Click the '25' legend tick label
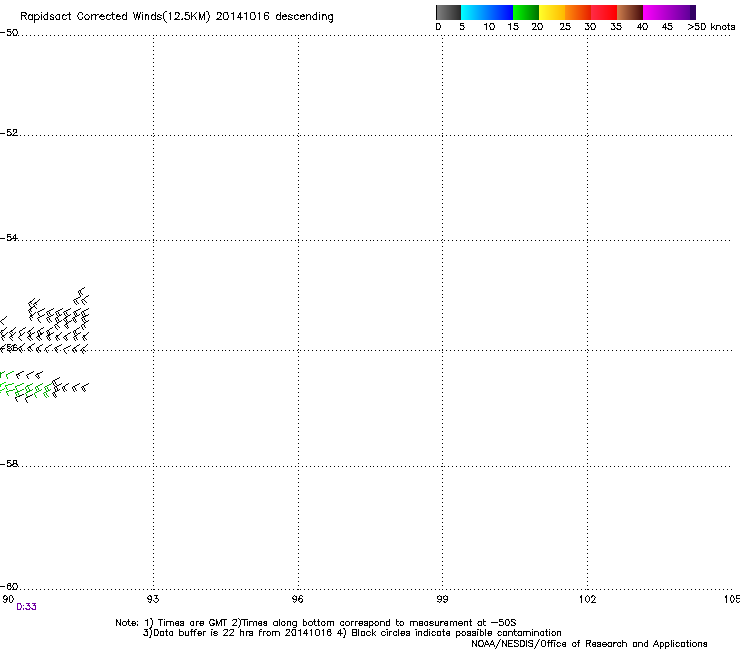The height and width of the screenshot is (650, 740). (565, 27)
